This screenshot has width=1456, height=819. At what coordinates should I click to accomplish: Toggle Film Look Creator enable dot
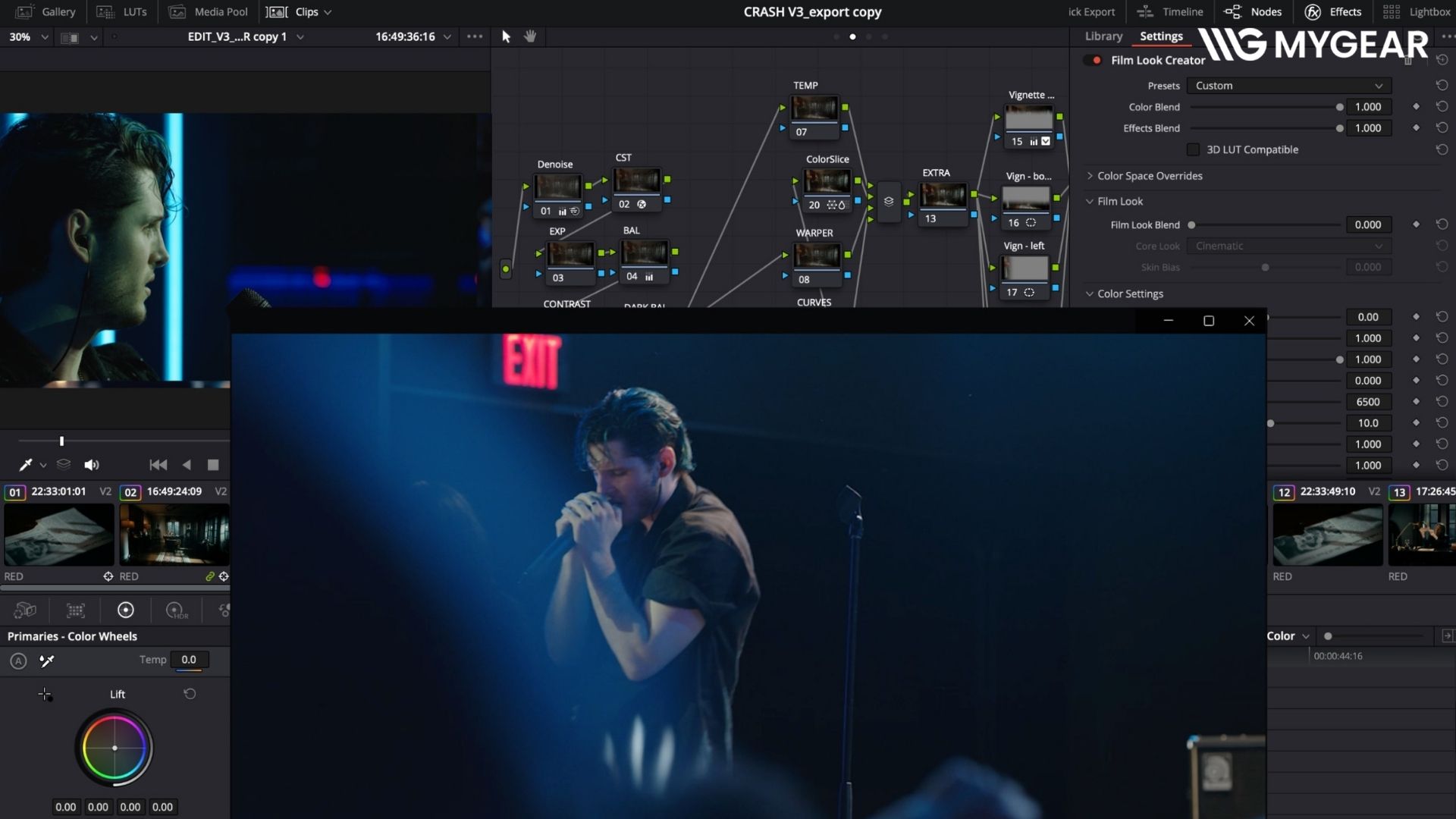point(1096,60)
